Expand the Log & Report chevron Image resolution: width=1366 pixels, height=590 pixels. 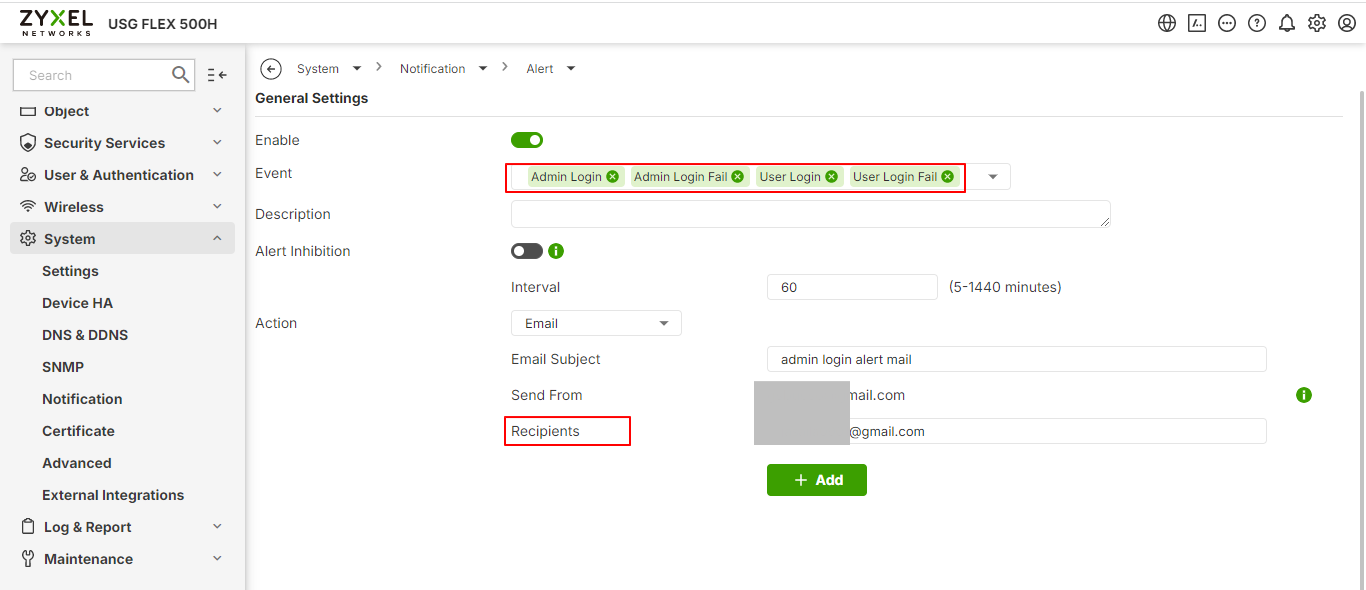[x=217, y=527]
